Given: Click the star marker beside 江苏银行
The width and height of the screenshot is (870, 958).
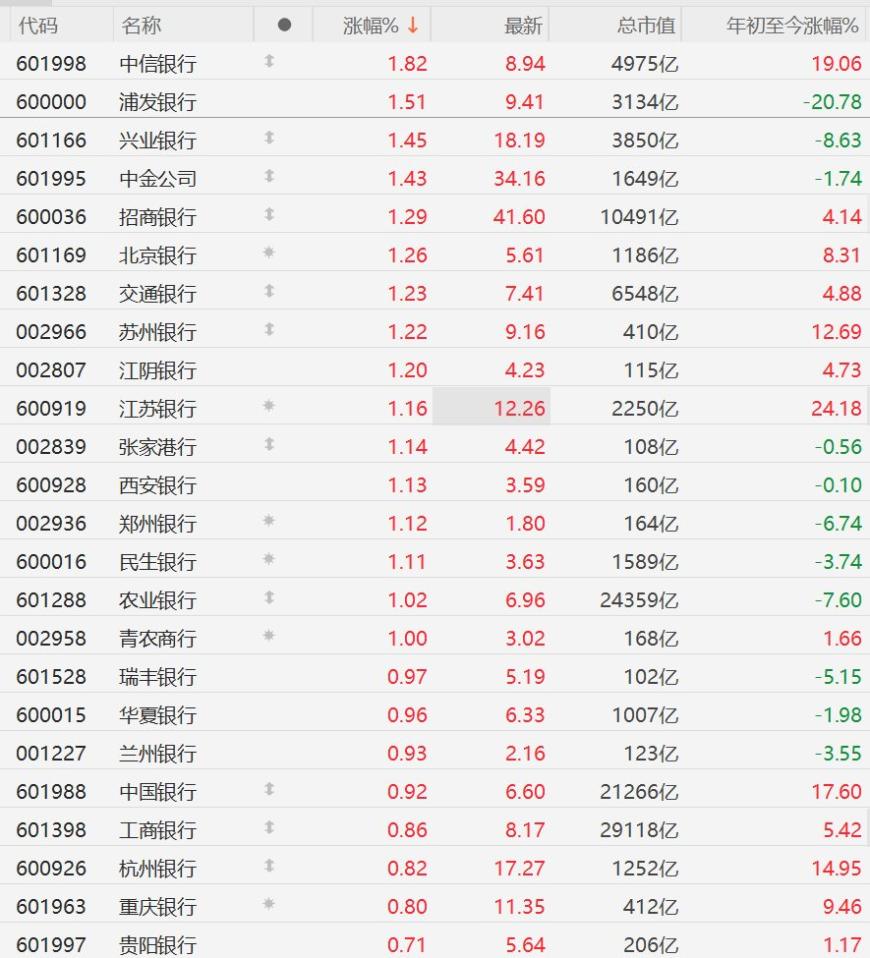Looking at the screenshot, I should click(x=269, y=406).
